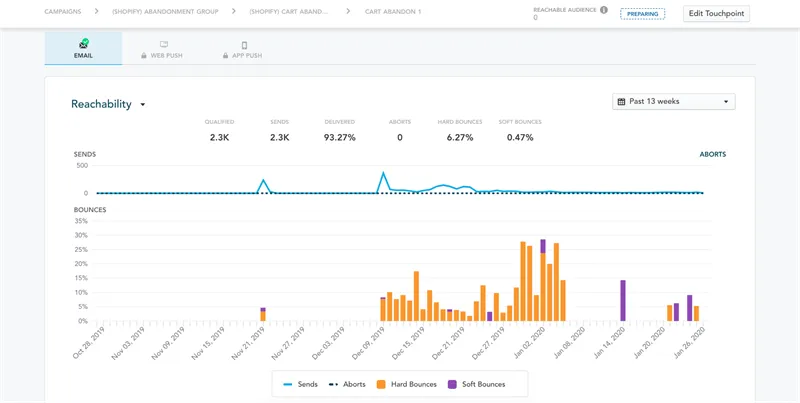Toggle Sends series in chart legend
This screenshot has height=403, width=800.
301,384
